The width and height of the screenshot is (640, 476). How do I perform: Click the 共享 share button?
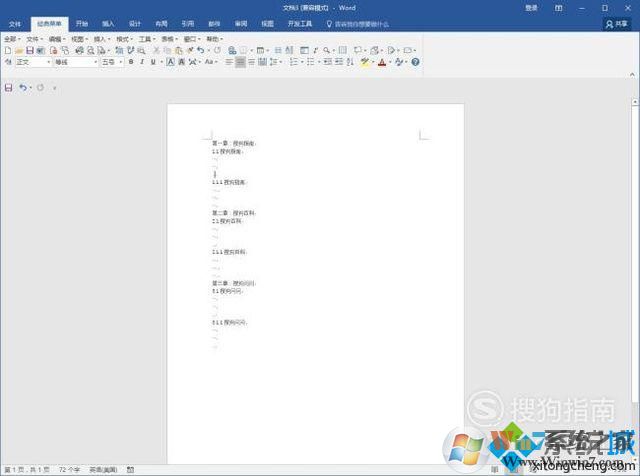[616, 24]
